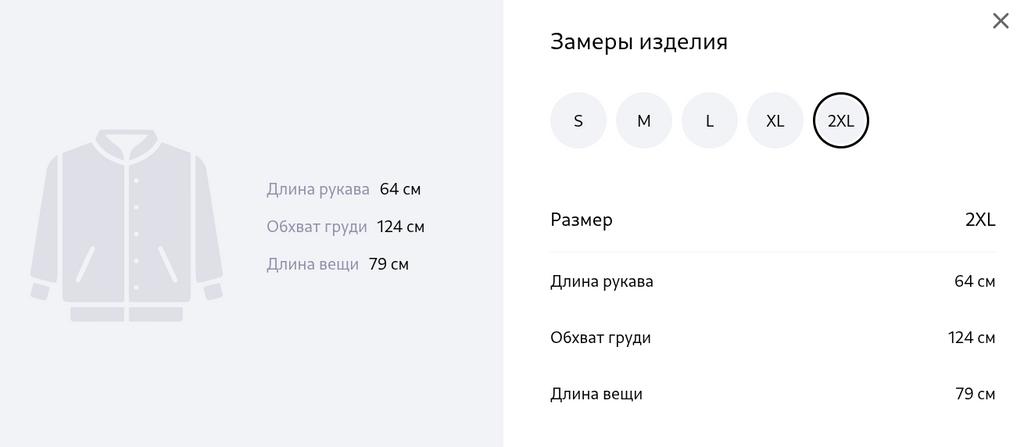The height and width of the screenshot is (447, 1024).
Task: Click the 'Замеры изделия' heading
Action: (x=639, y=42)
